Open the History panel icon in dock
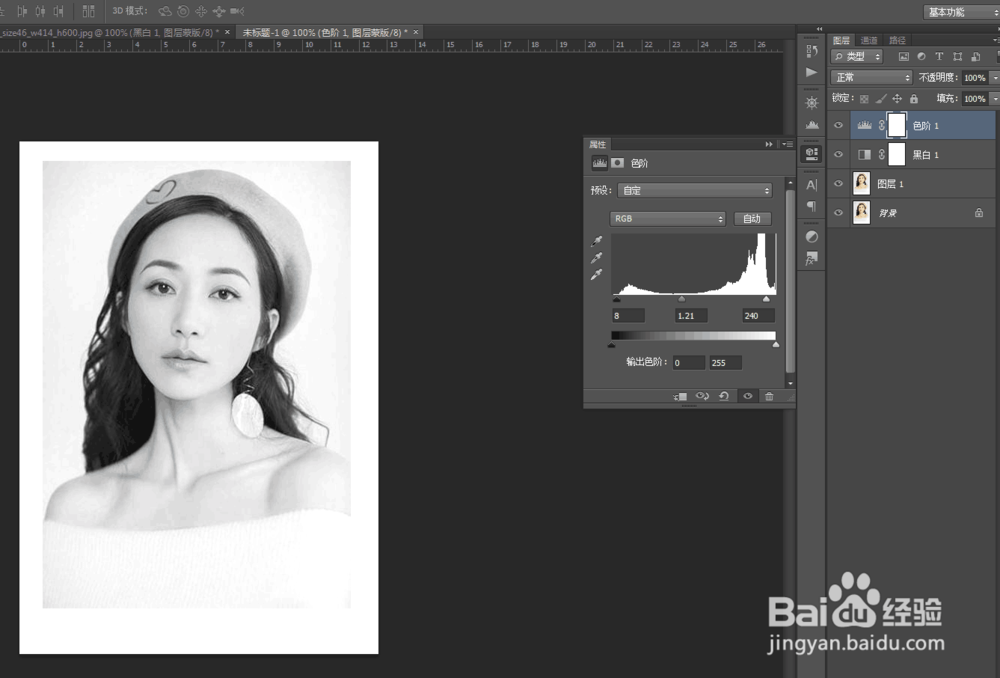 coord(811,51)
